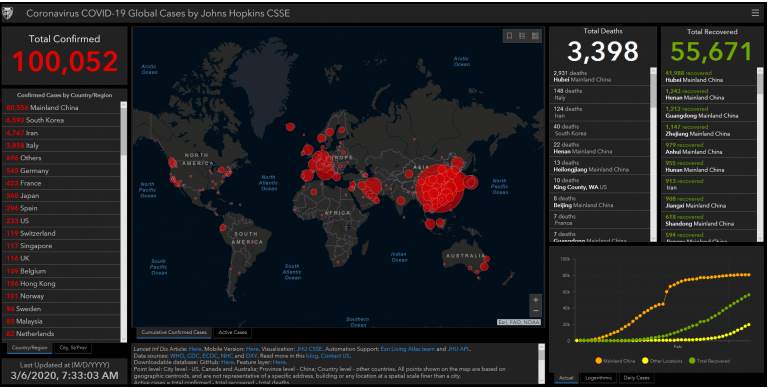Zoom out with the map minus button

click(536, 310)
